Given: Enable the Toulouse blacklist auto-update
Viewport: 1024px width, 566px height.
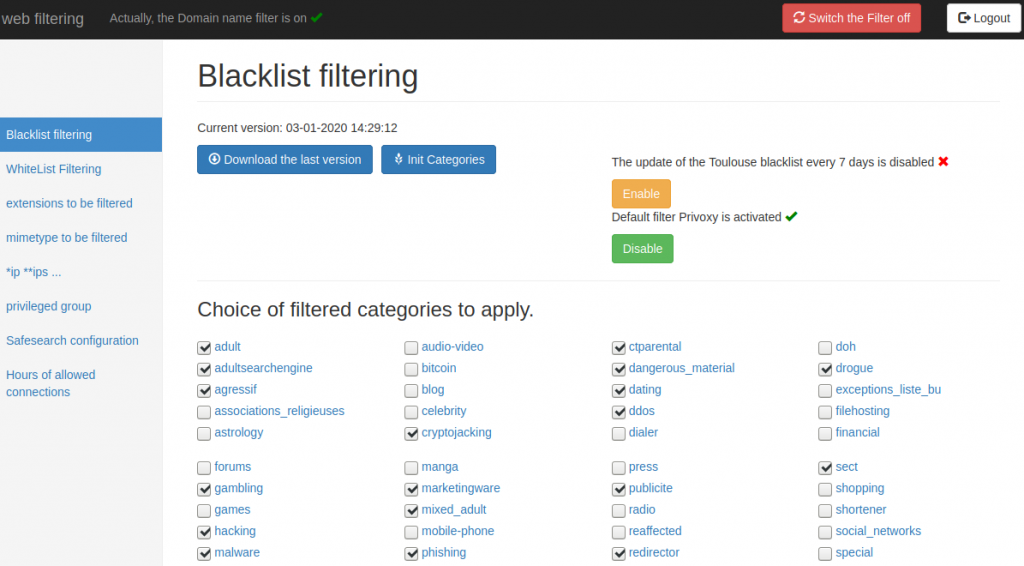Looking at the screenshot, I should coord(641,194).
